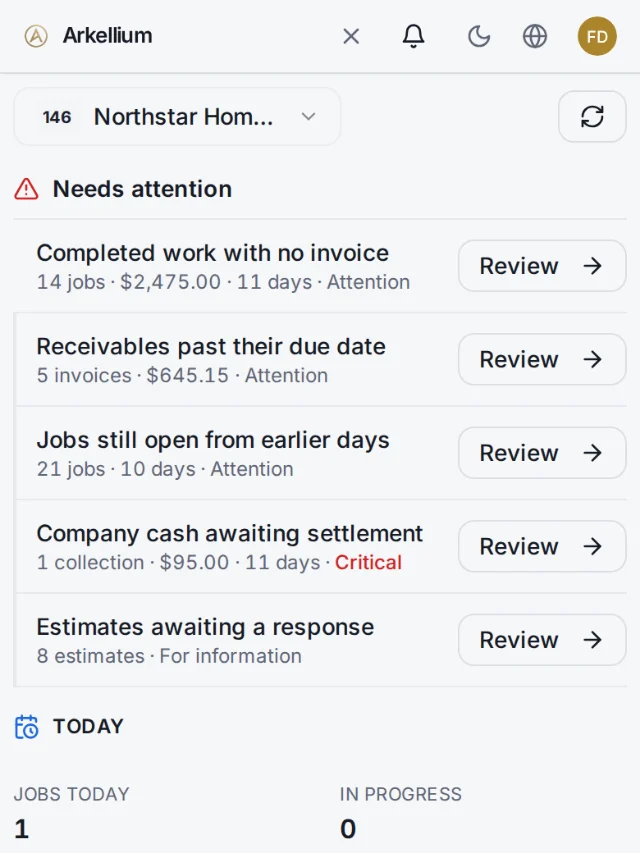Select the 146 company number badge
The width and height of the screenshot is (640, 853).
pos(57,117)
